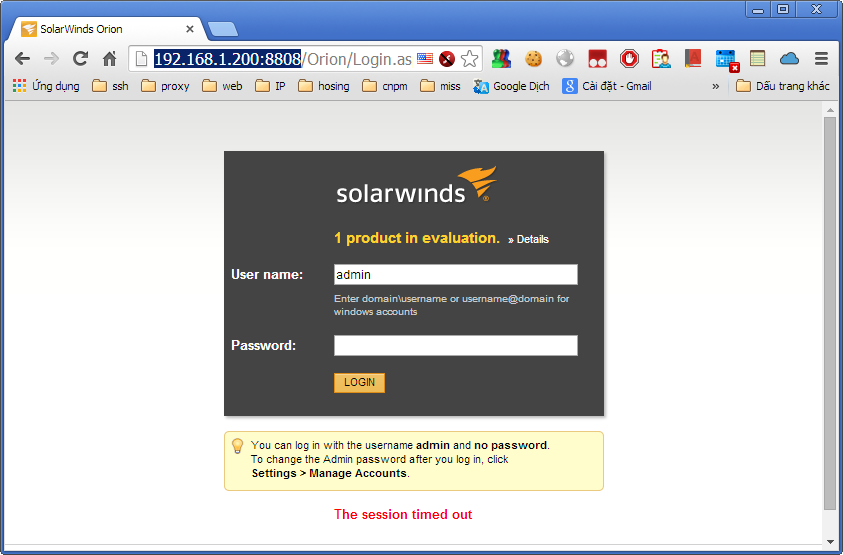Image resolution: width=843 pixels, height=555 pixels.
Task: Click the yellow notepad extension icon
Action: click(x=757, y=58)
